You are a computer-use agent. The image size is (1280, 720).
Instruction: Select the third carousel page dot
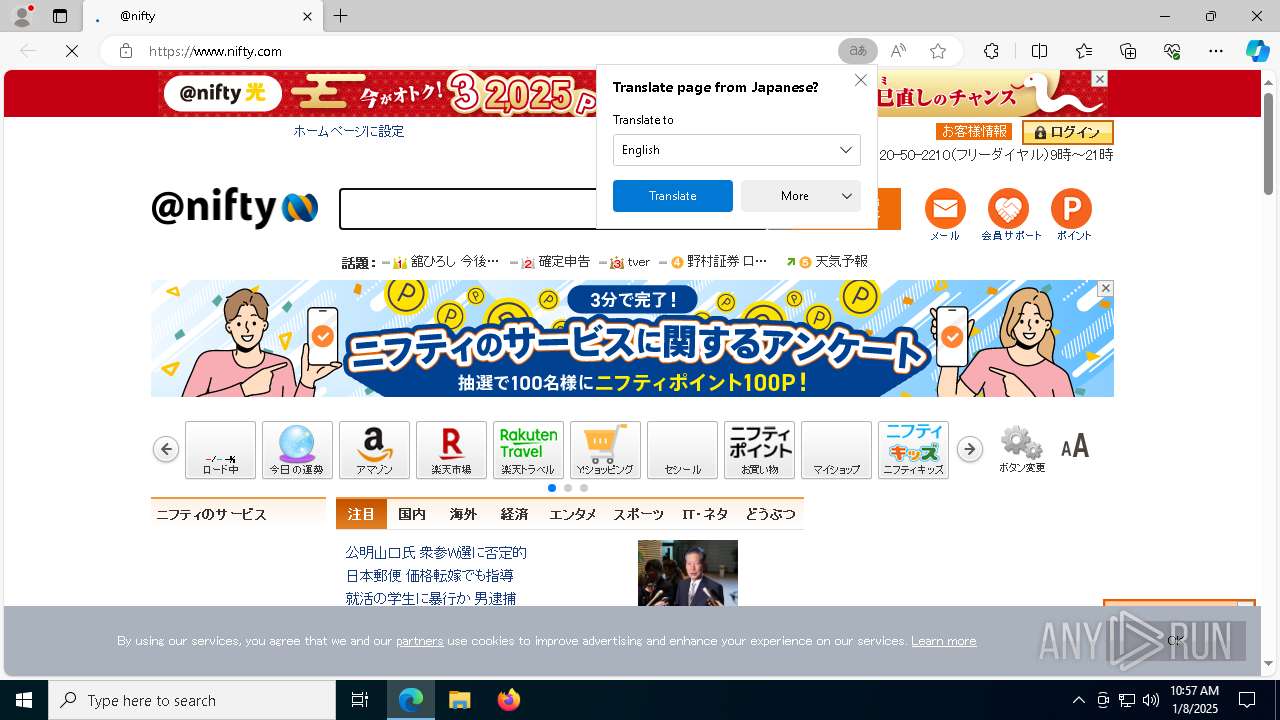click(x=584, y=488)
